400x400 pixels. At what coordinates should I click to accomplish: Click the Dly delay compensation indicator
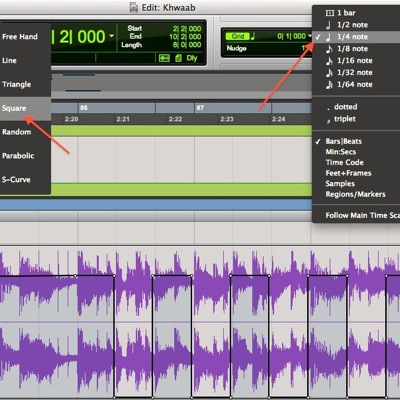point(192,58)
